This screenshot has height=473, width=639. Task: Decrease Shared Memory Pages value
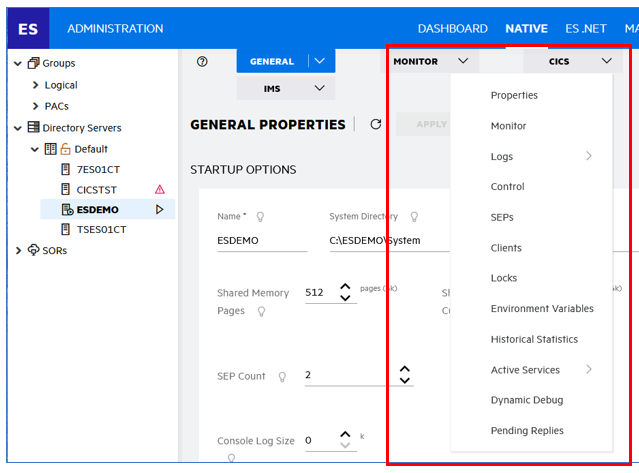pyautogui.click(x=345, y=298)
